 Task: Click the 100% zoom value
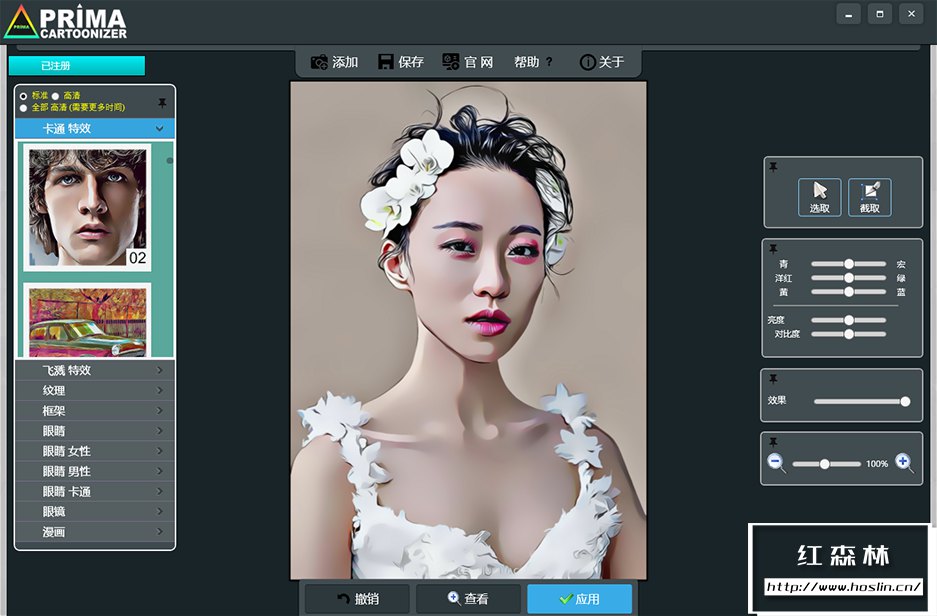click(x=877, y=464)
